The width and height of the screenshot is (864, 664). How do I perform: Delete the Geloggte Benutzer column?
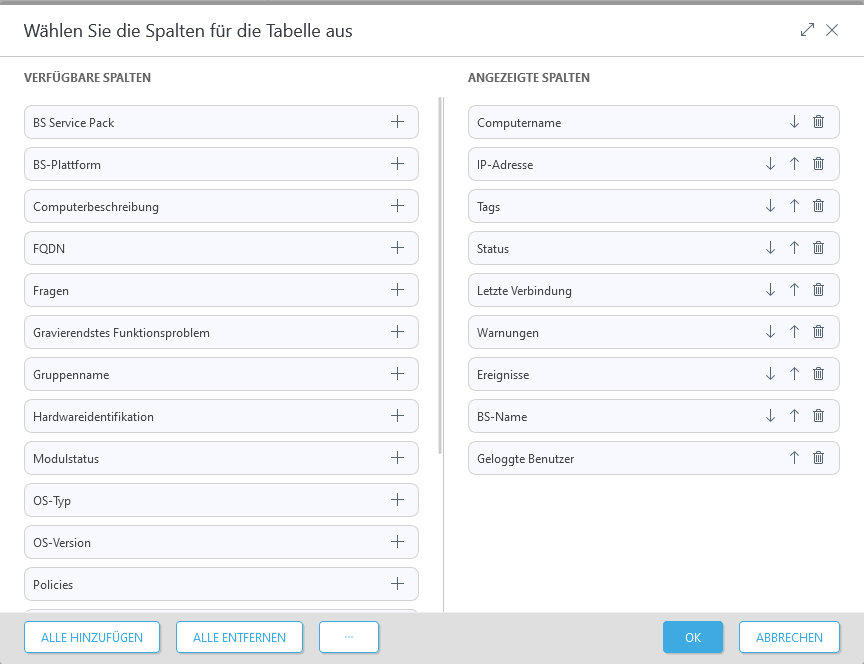[818, 458]
